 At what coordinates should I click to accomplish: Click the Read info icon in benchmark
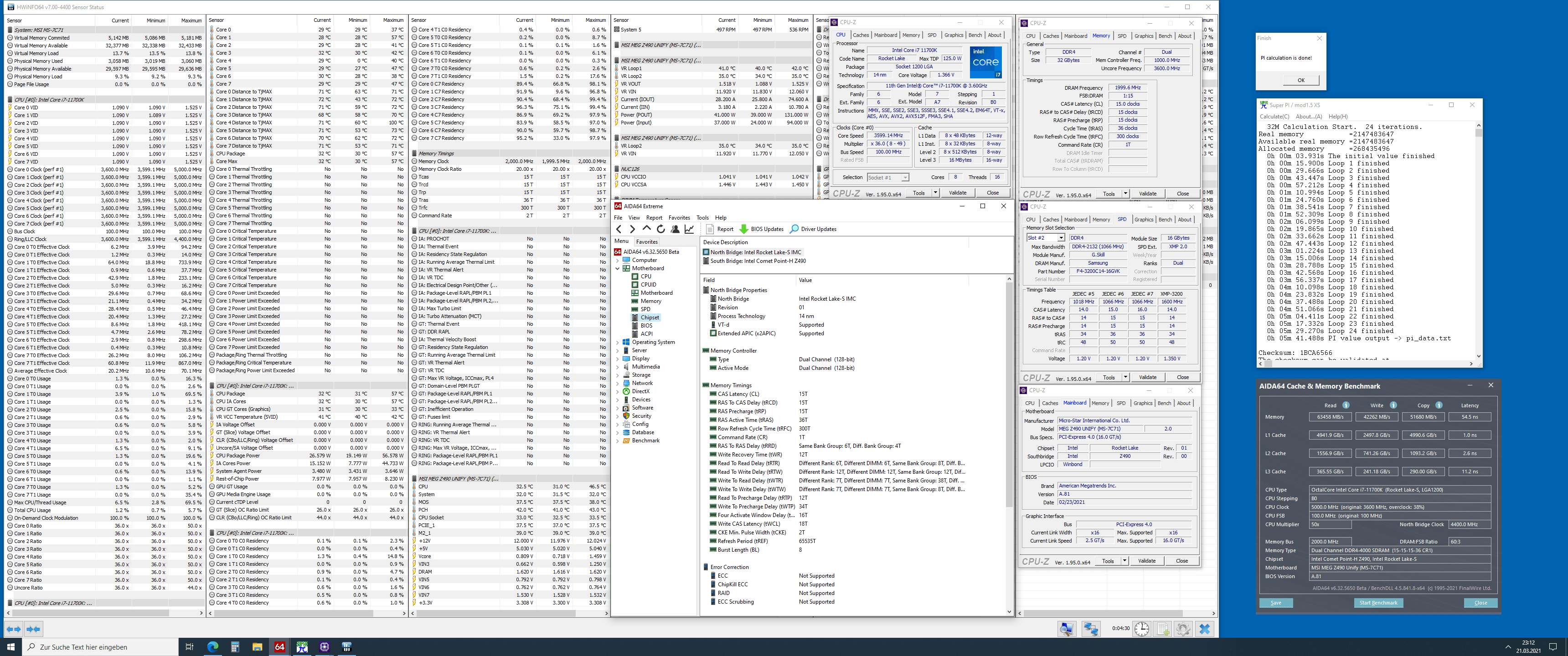tap(1346, 405)
